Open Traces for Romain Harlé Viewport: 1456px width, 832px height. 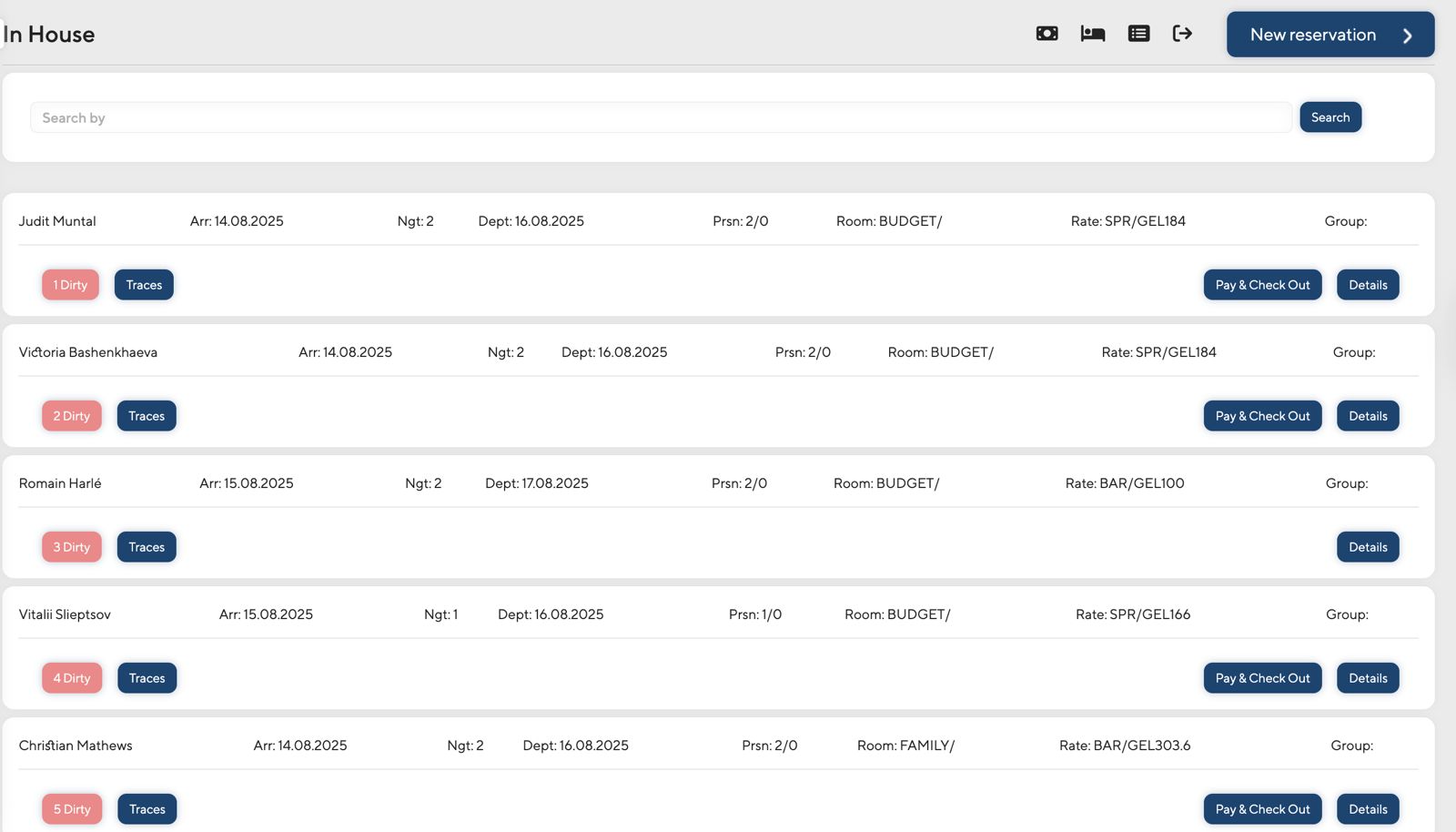(147, 547)
